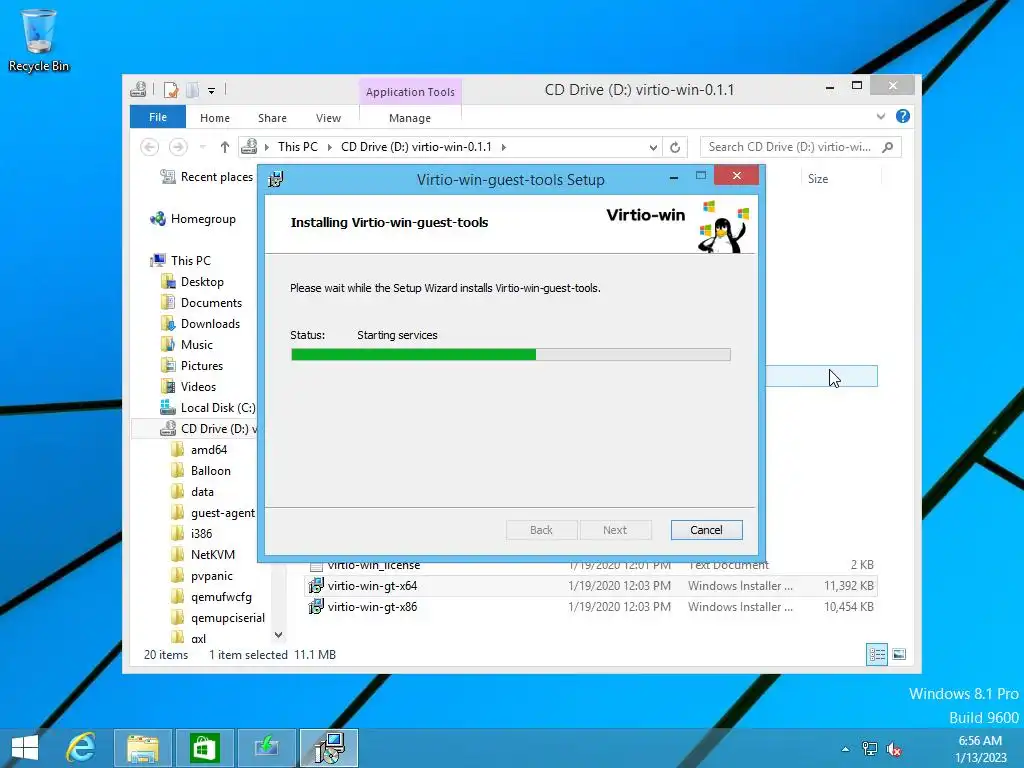This screenshot has width=1024, height=768.
Task: Open the i386 folder in tree
Action: (191, 534)
